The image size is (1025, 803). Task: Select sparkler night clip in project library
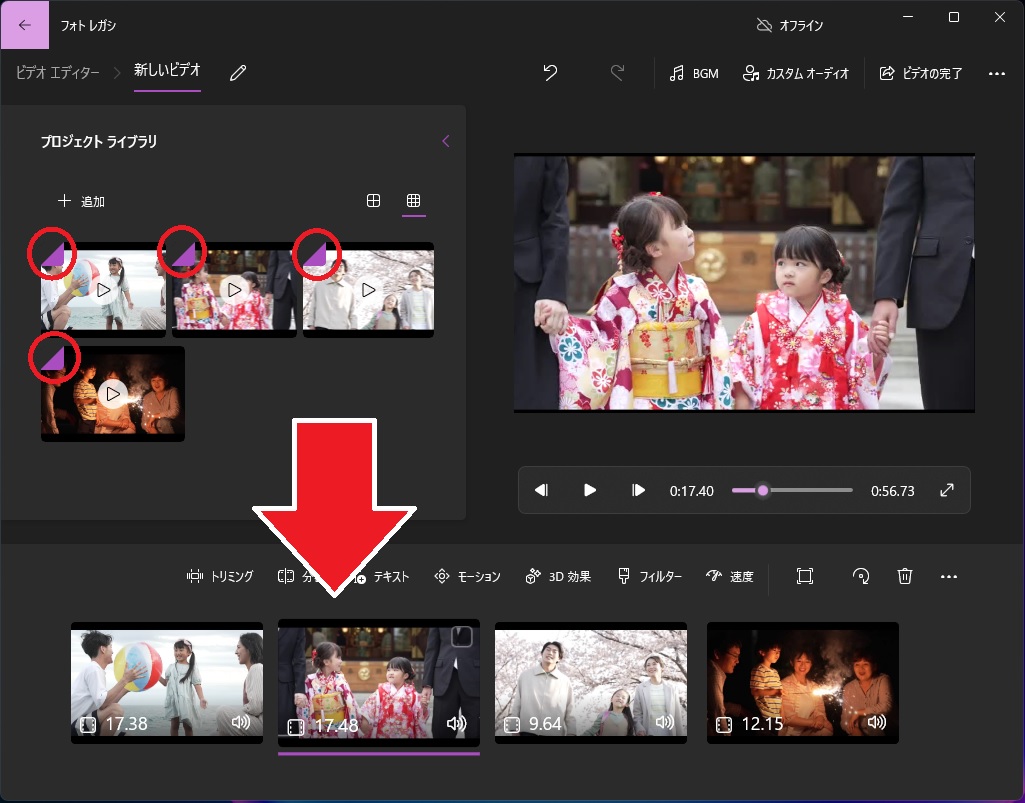coord(113,394)
